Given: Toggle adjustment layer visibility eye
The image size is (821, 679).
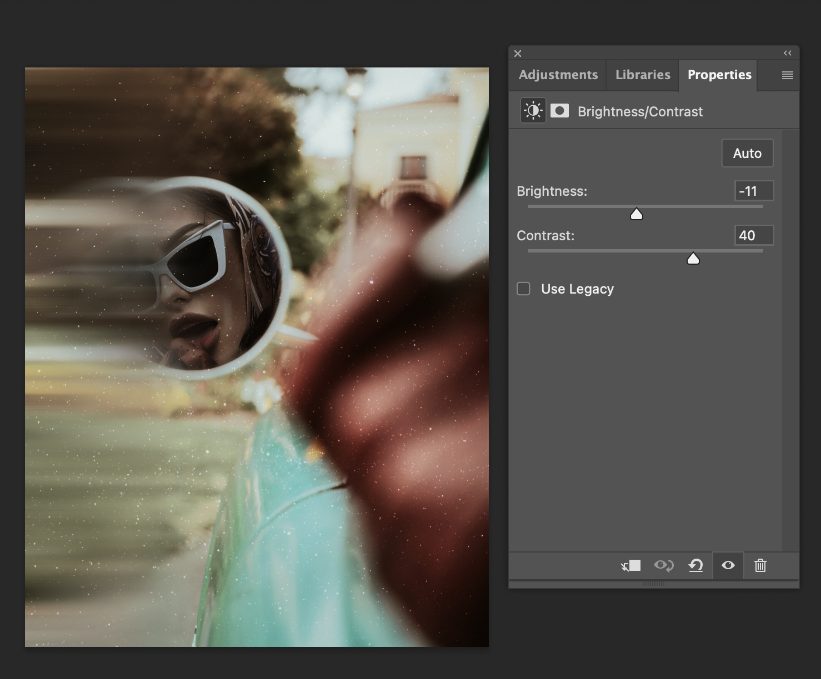Looking at the screenshot, I should tap(728, 565).
